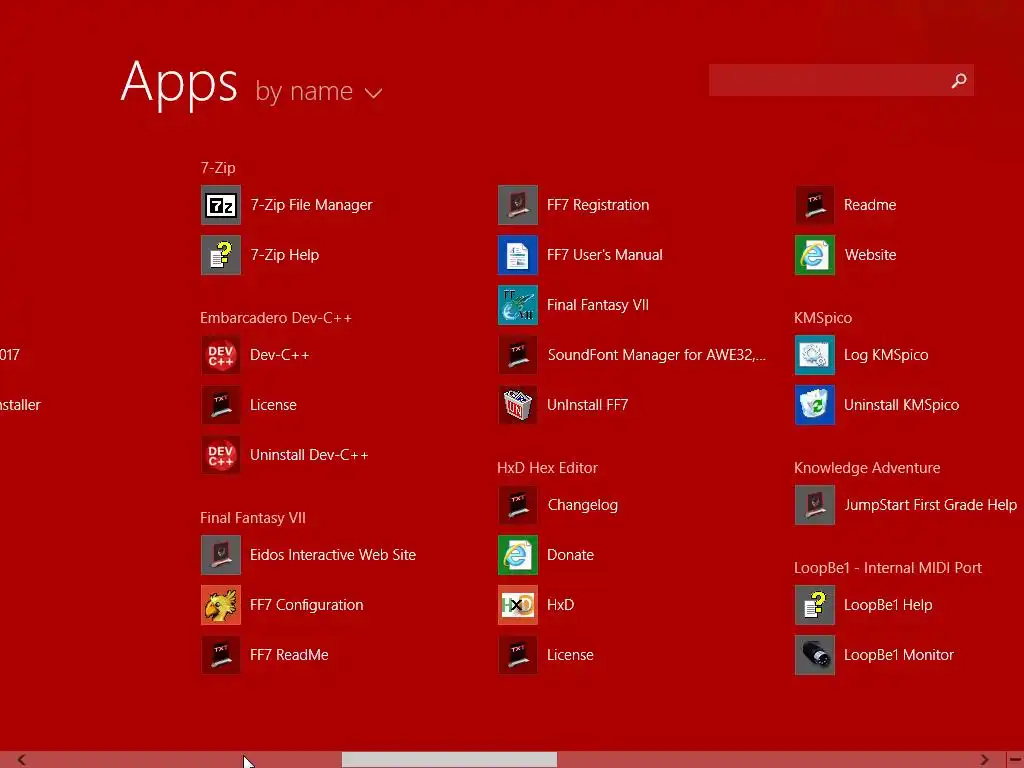Open the FF7 User's Manual icon
1024x768 pixels.
point(518,255)
